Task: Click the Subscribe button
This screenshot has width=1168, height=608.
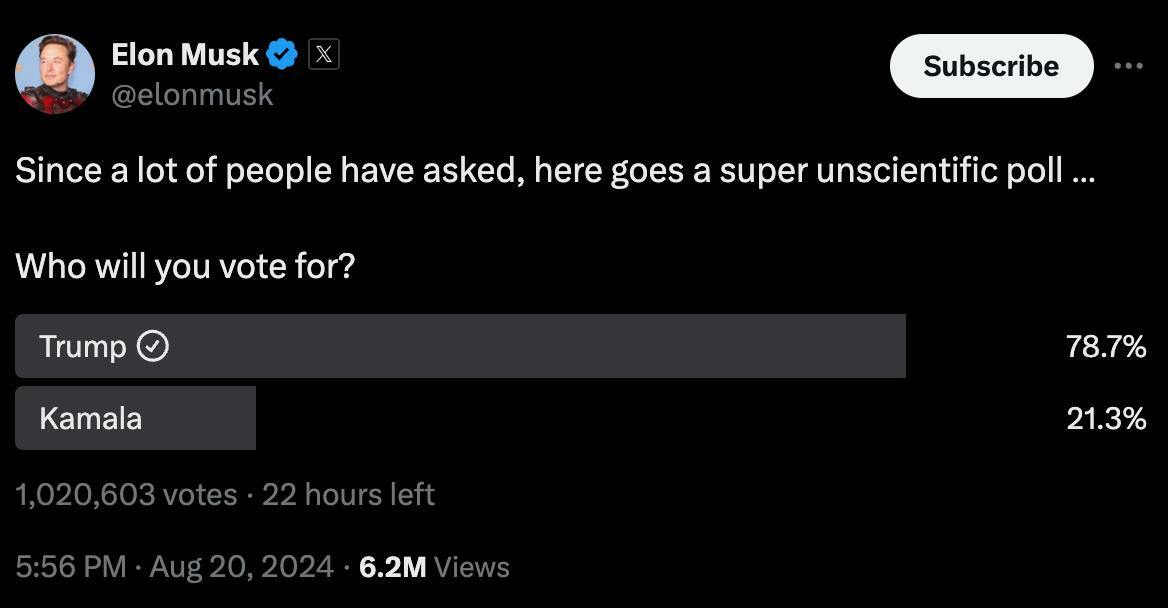Action: pyautogui.click(x=991, y=66)
